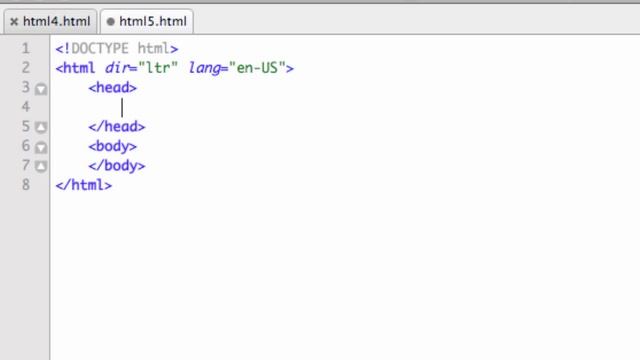Screen dimensions: 640x360
Task: Click the "en-US" attribute value
Action: [257, 68]
